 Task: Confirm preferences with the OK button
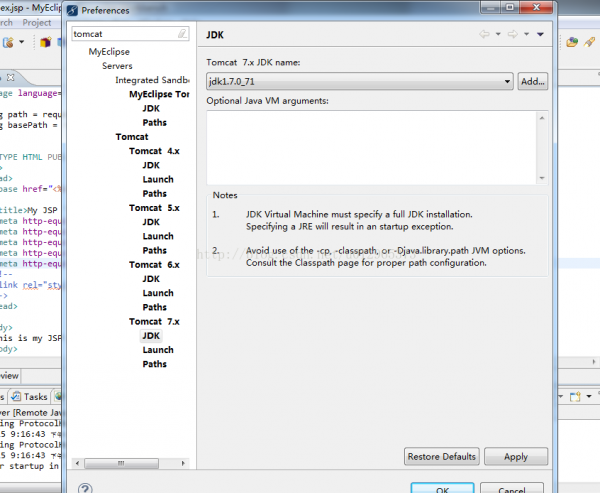point(442,488)
